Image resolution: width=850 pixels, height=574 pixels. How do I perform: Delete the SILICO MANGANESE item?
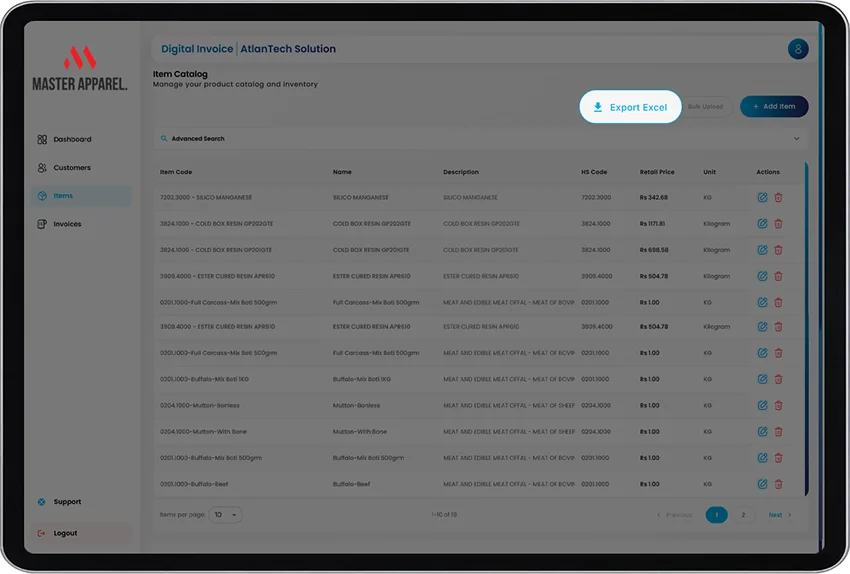[778, 197]
